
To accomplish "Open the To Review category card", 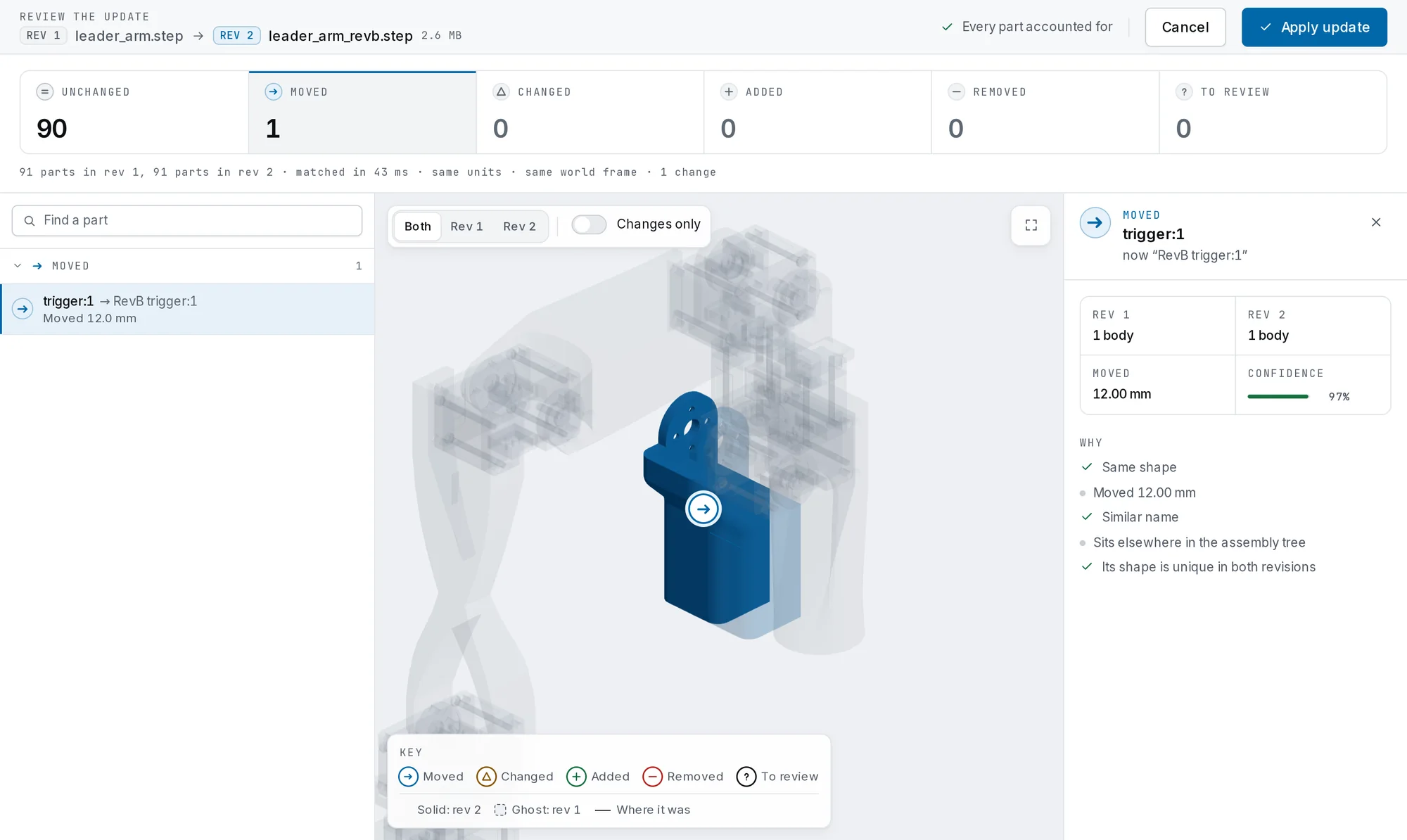I will click(1273, 112).
